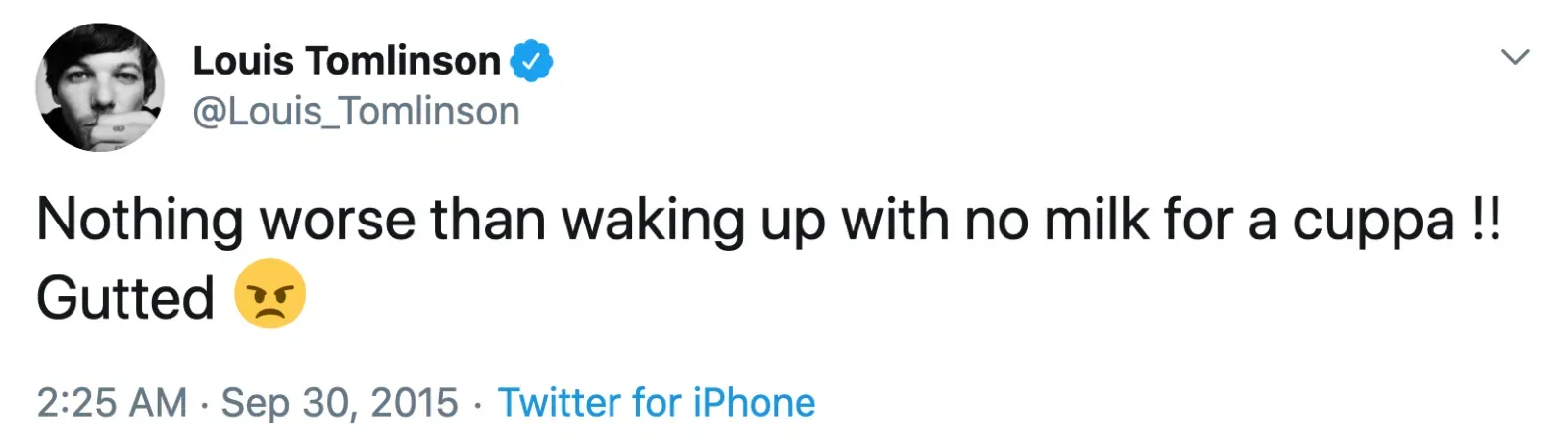1568x448 pixels.
Task: Open the @Louis_Tomlinson handle link
Action: (x=356, y=112)
